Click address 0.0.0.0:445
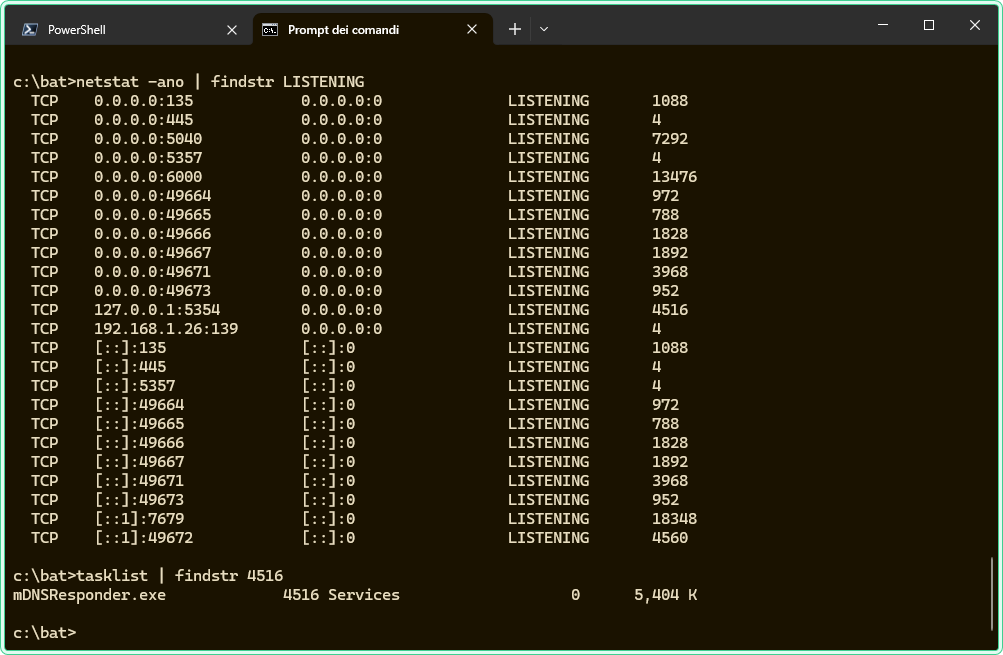 tap(143, 120)
